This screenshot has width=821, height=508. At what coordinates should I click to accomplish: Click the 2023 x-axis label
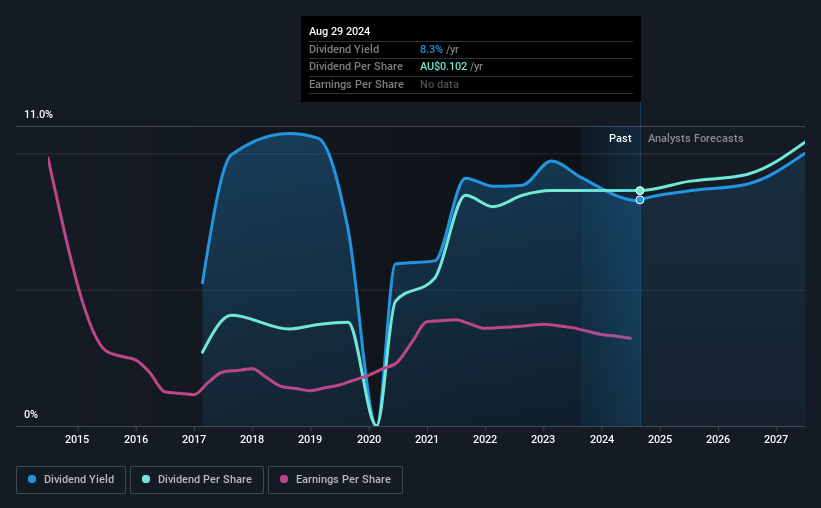(x=543, y=439)
